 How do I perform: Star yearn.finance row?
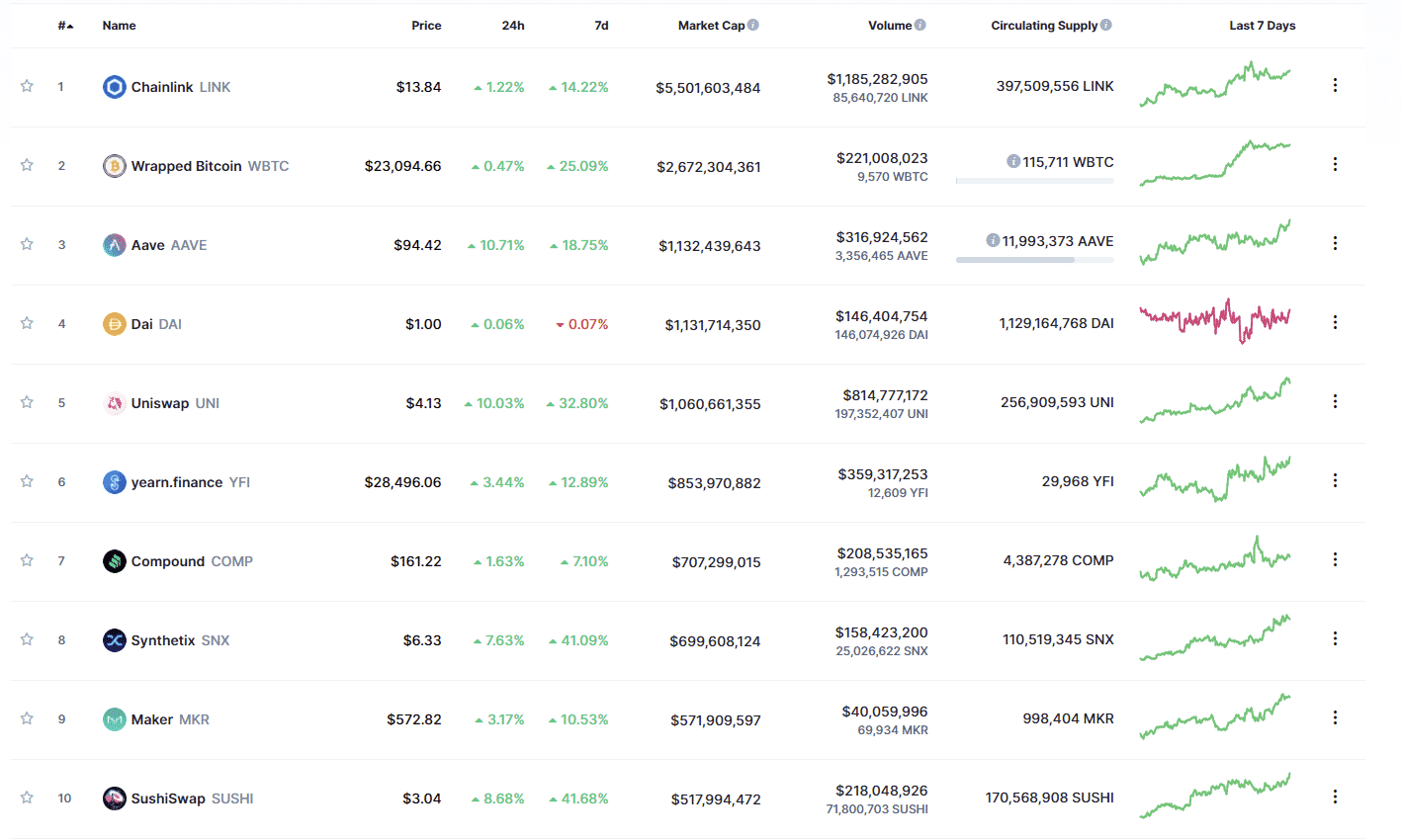click(x=27, y=481)
